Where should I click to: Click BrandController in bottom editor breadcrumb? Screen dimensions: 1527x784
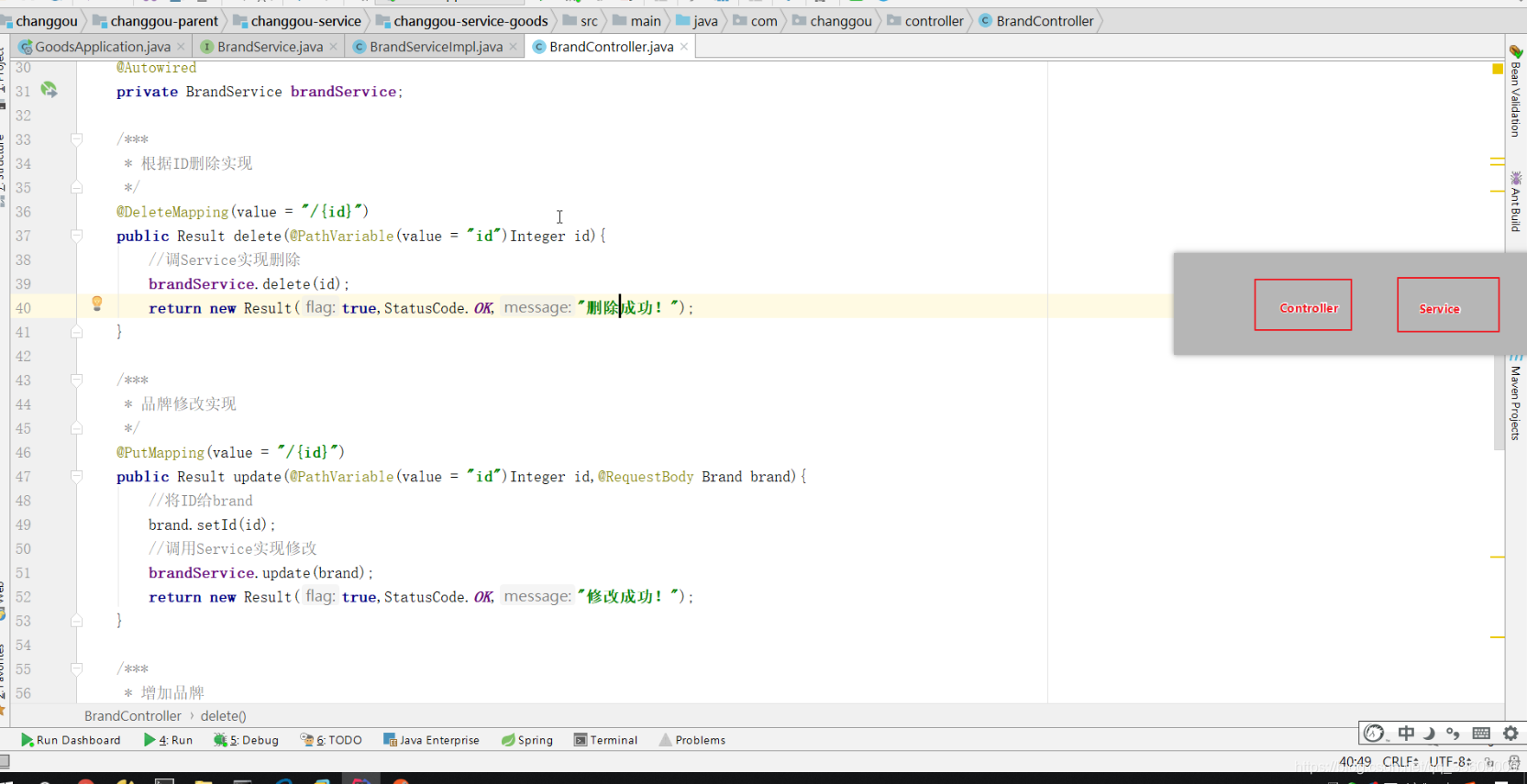(133, 715)
